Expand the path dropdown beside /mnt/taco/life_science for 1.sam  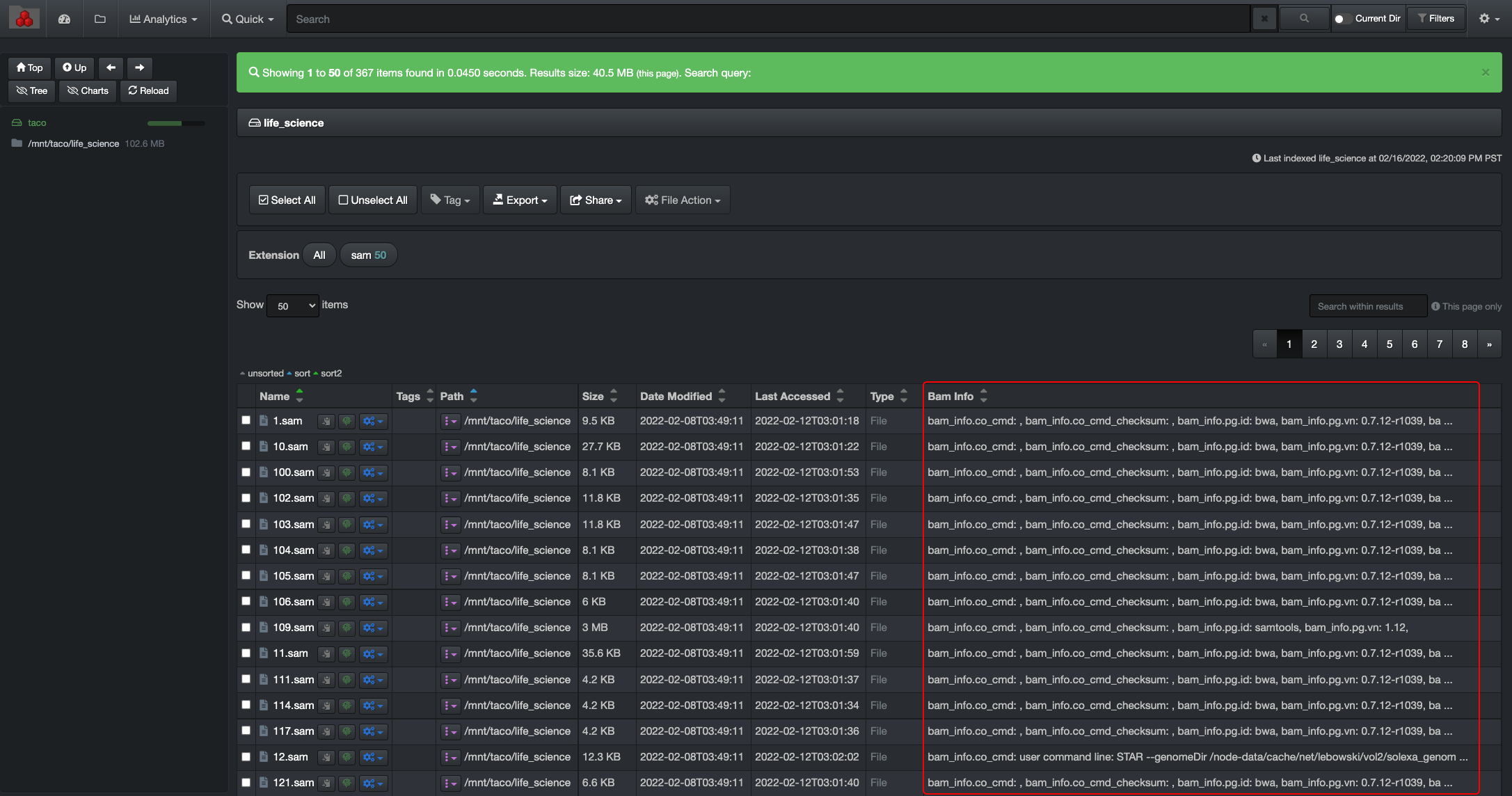450,421
